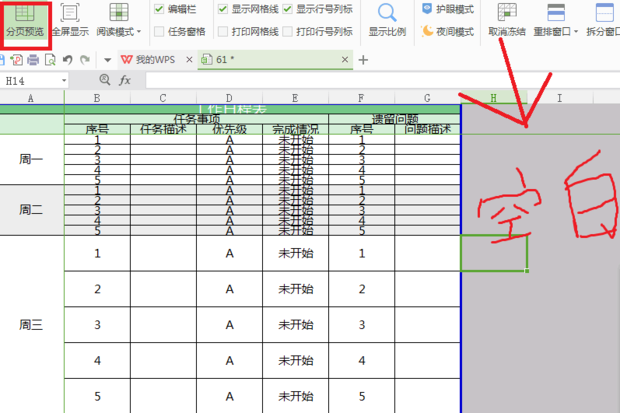The image size is (620, 413).
Task: Click unfreeze panes (取消冻结)
Action: click(507, 21)
